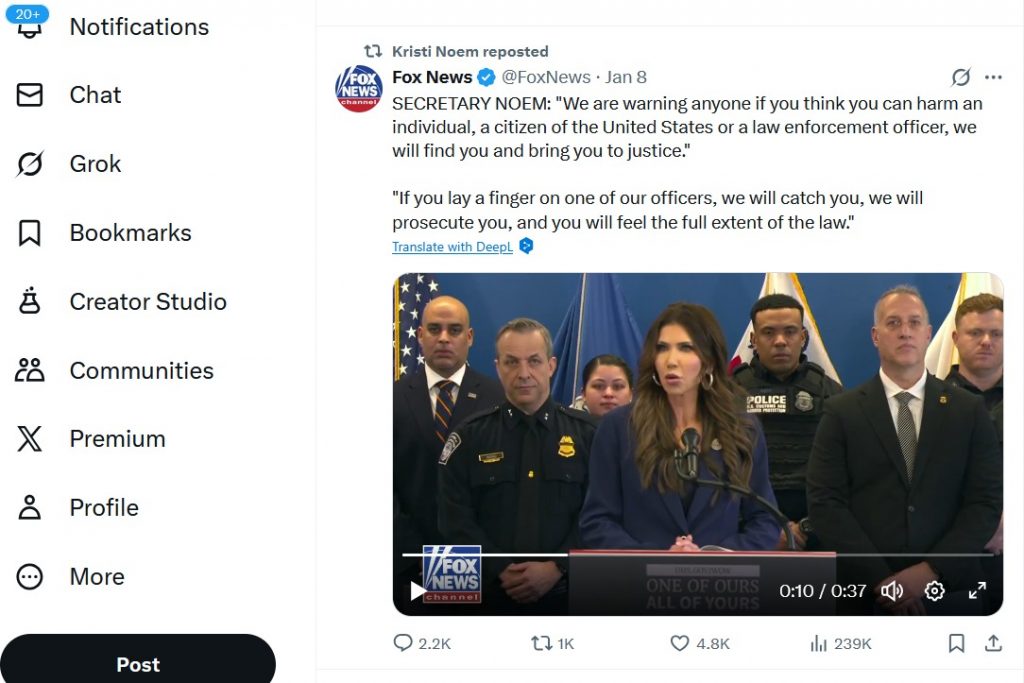The height and width of the screenshot is (683, 1024).
Task: Open the post view analytics icon
Action: (x=818, y=643)
